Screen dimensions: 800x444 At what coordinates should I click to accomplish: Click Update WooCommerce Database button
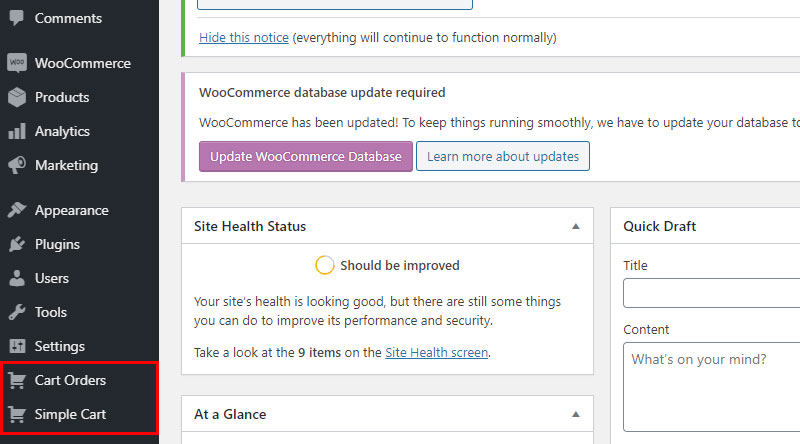coord(306,156)
